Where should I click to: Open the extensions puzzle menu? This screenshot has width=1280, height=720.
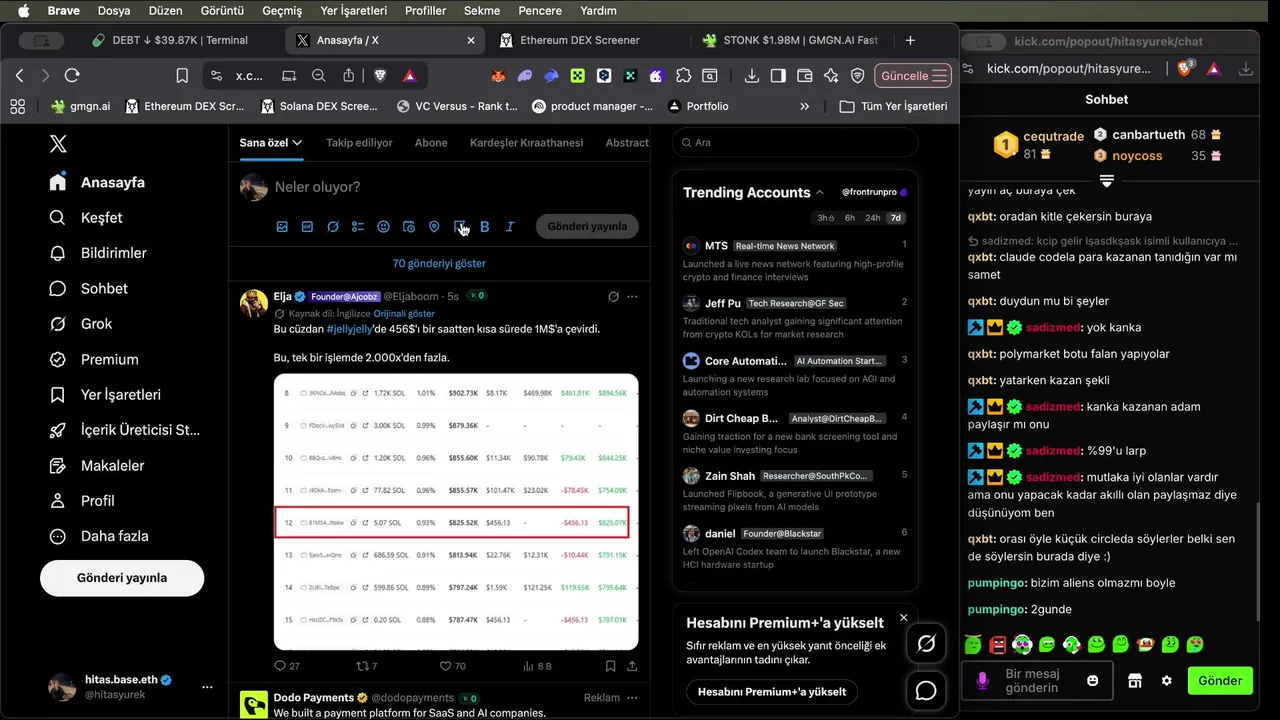[x=683, y=75]
